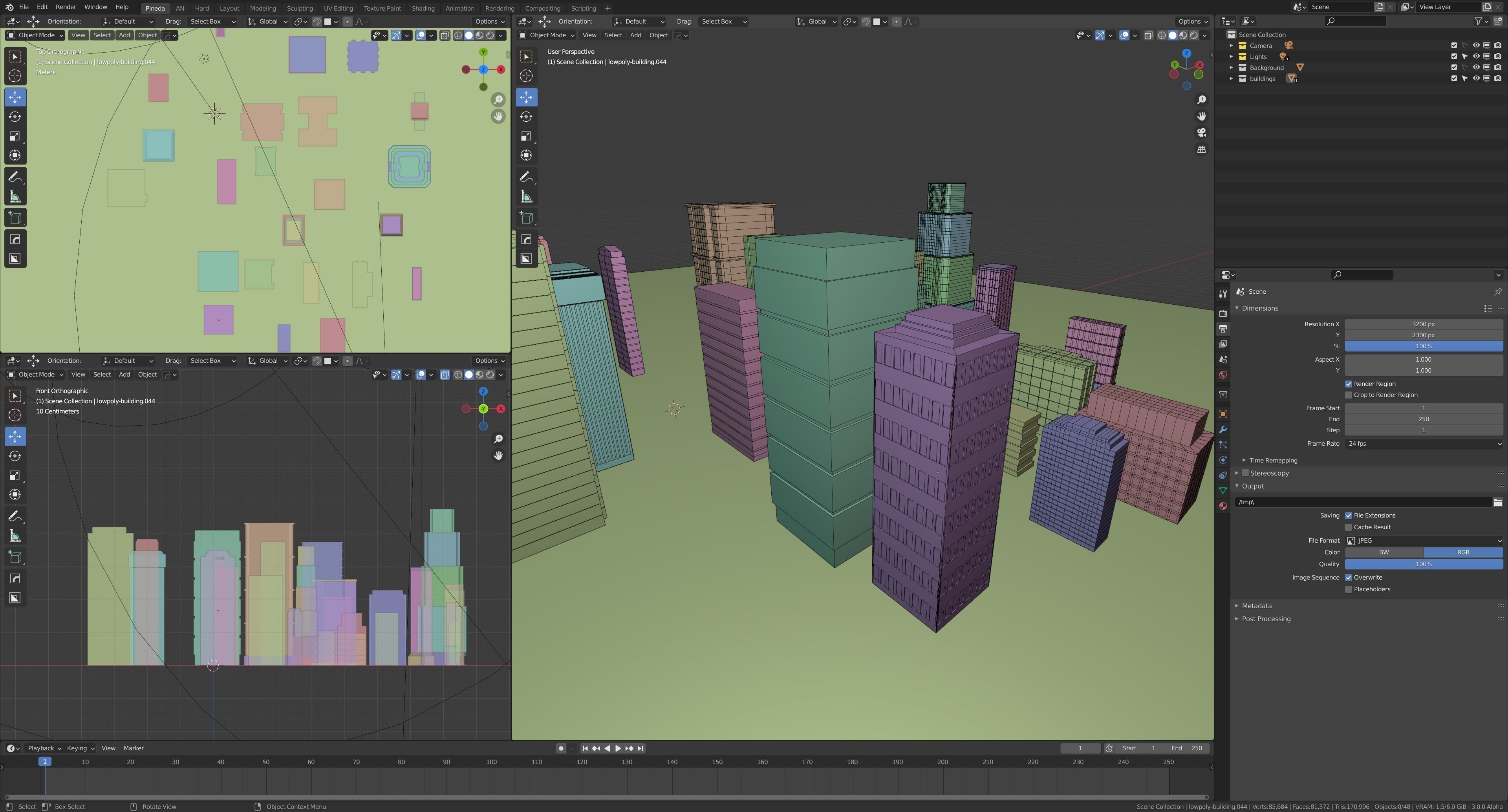1508x812 pixels.
Task: Open the Physics properties tab
Action: [1223, 460]
